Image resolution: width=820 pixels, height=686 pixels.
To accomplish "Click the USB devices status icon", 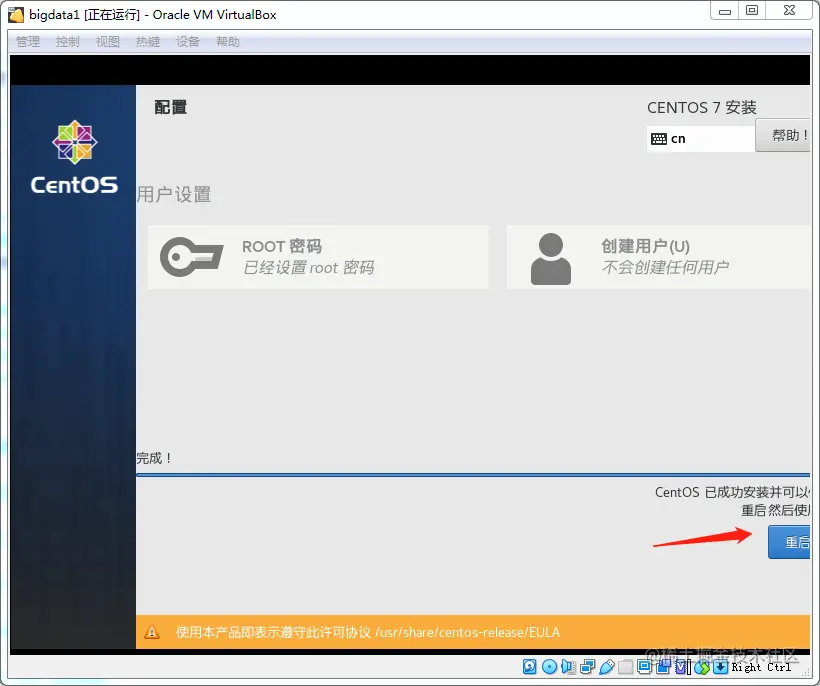I will coord(607,667).
